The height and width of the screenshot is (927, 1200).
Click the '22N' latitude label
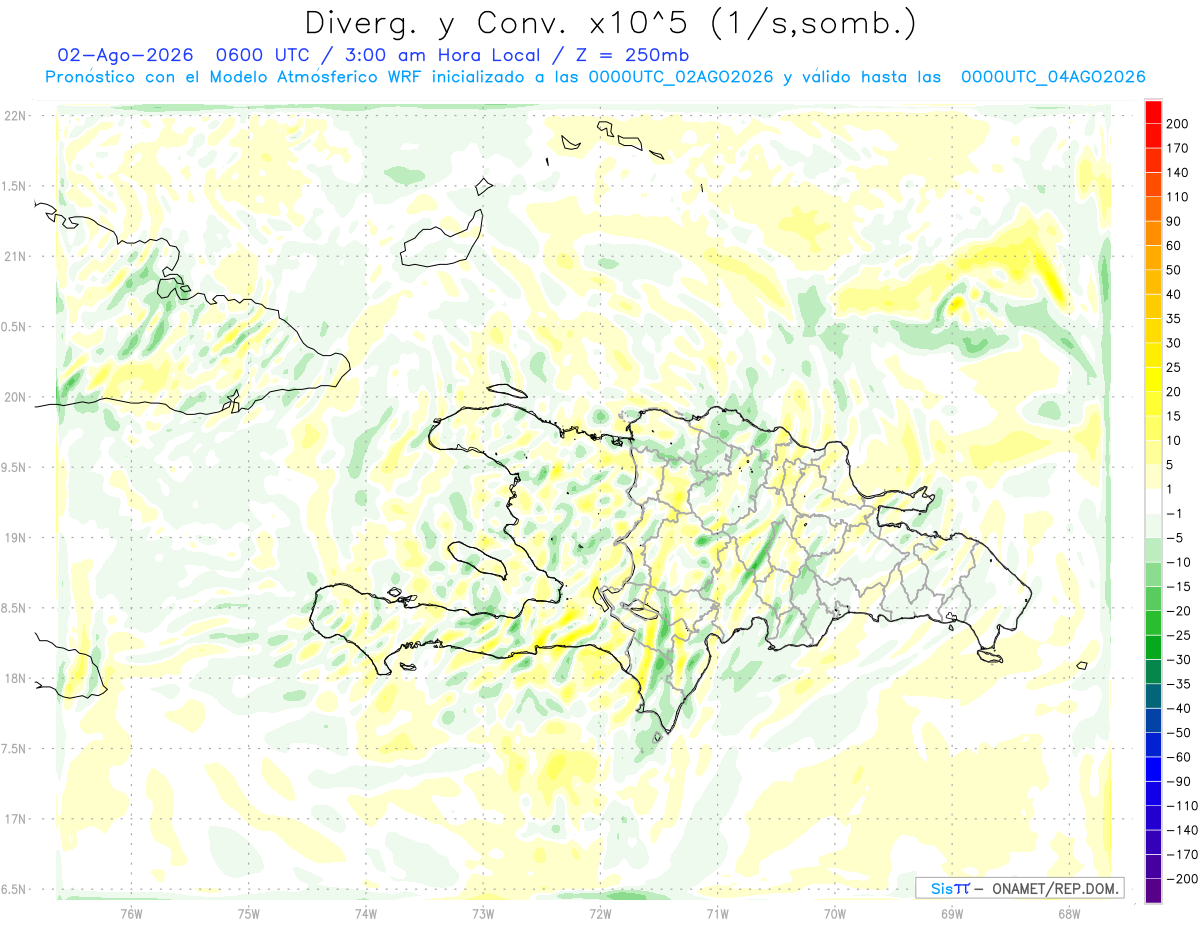(14, 116)
